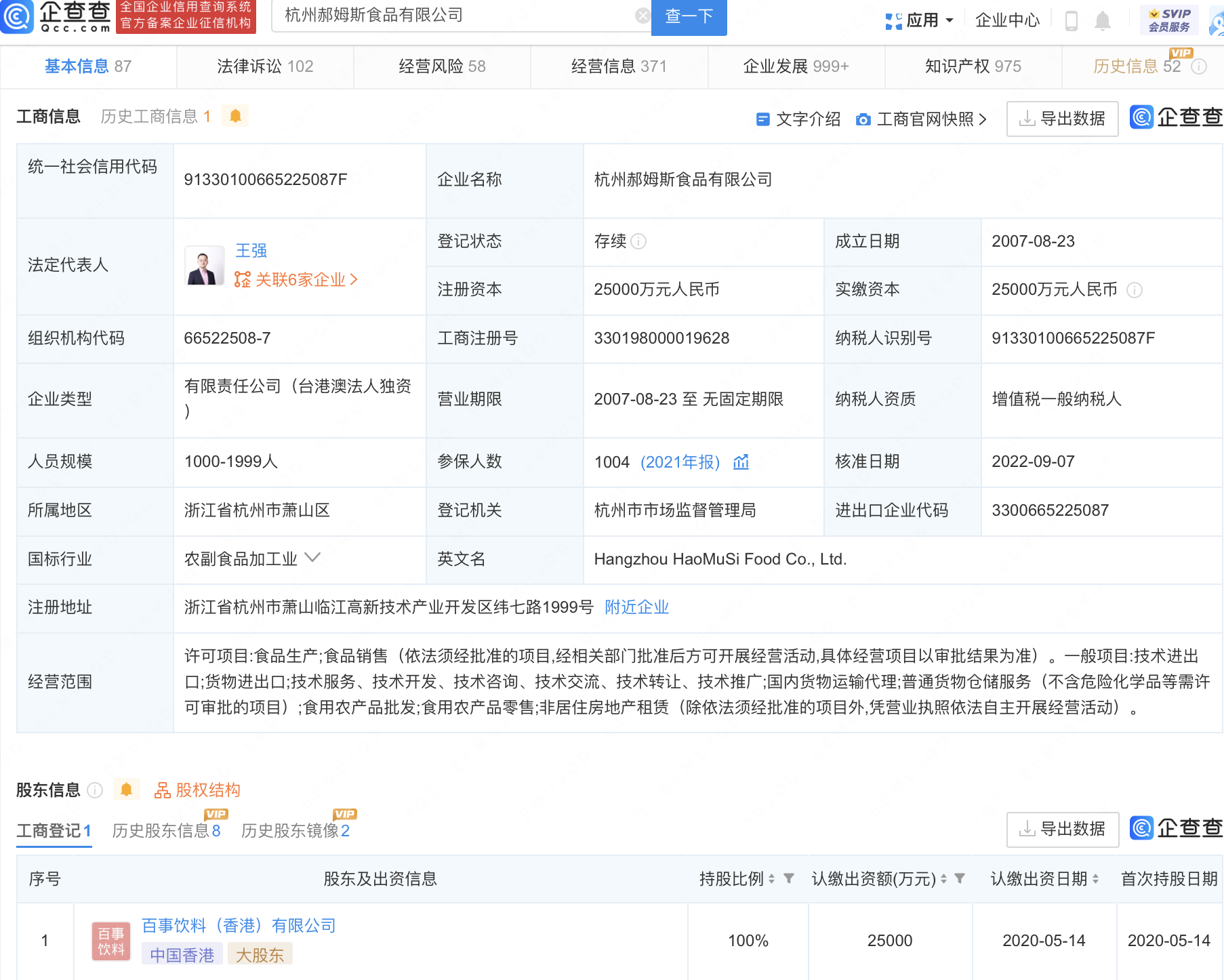1224x980 pixels.
Task: Click the Qcc.com logo icon
Action: click(x=17, y=16)
